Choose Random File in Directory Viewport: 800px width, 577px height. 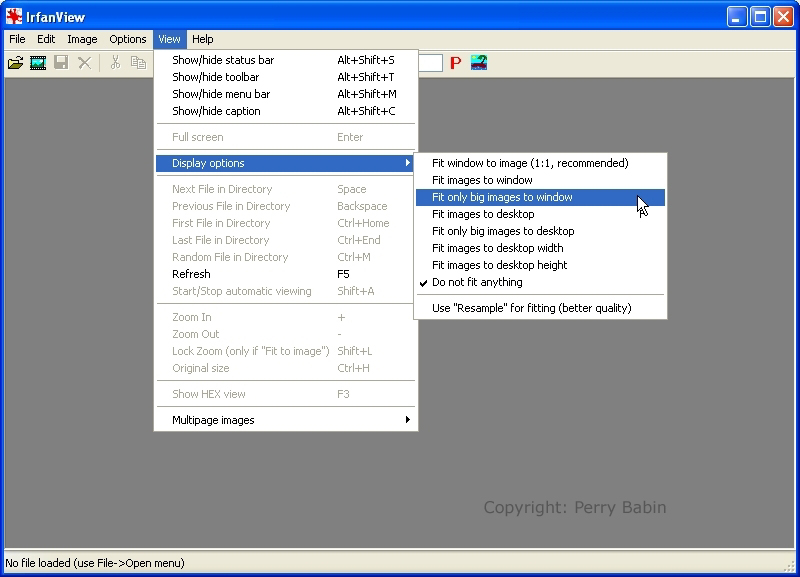coord(286,257)
